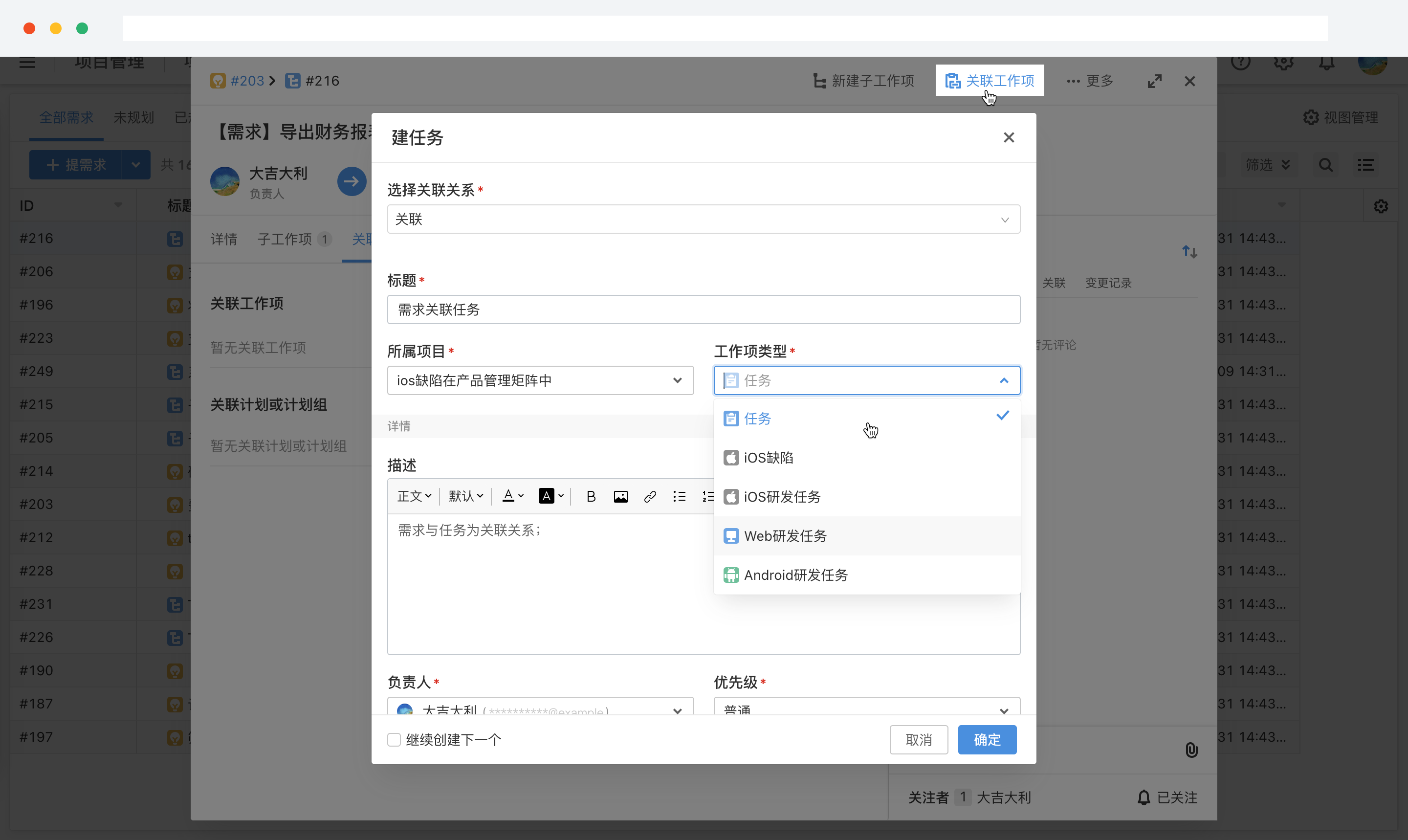The width and height of the screenshot is (1408, 840).
Task: Click the 新建子工作项 button
Action: (x=862, y=80)
